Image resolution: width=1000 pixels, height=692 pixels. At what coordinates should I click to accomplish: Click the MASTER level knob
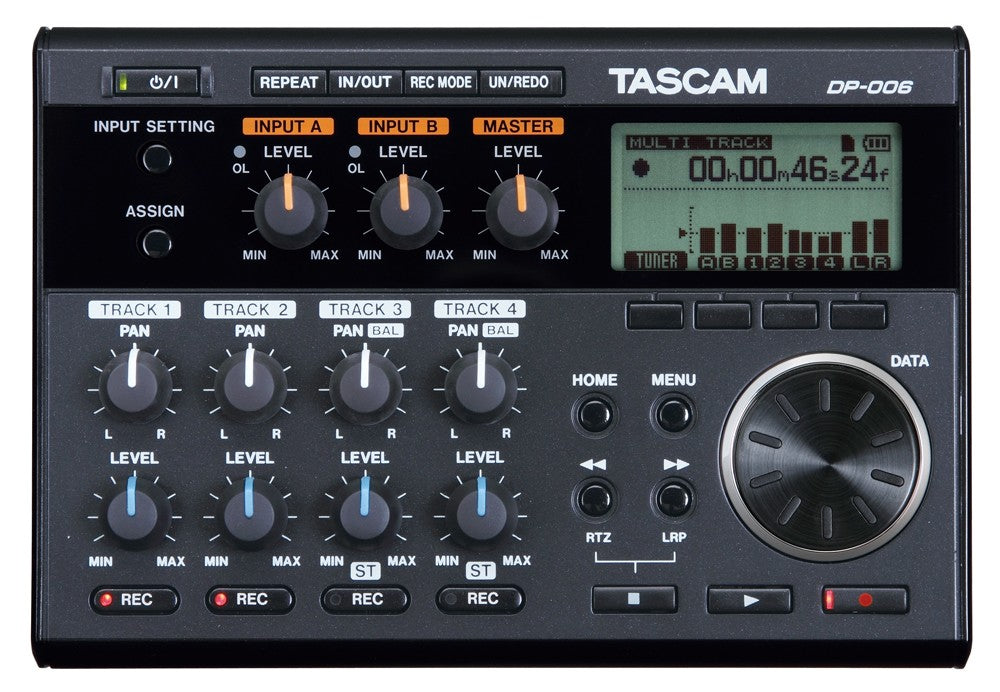pyautogui.click(x=522, y=210)
